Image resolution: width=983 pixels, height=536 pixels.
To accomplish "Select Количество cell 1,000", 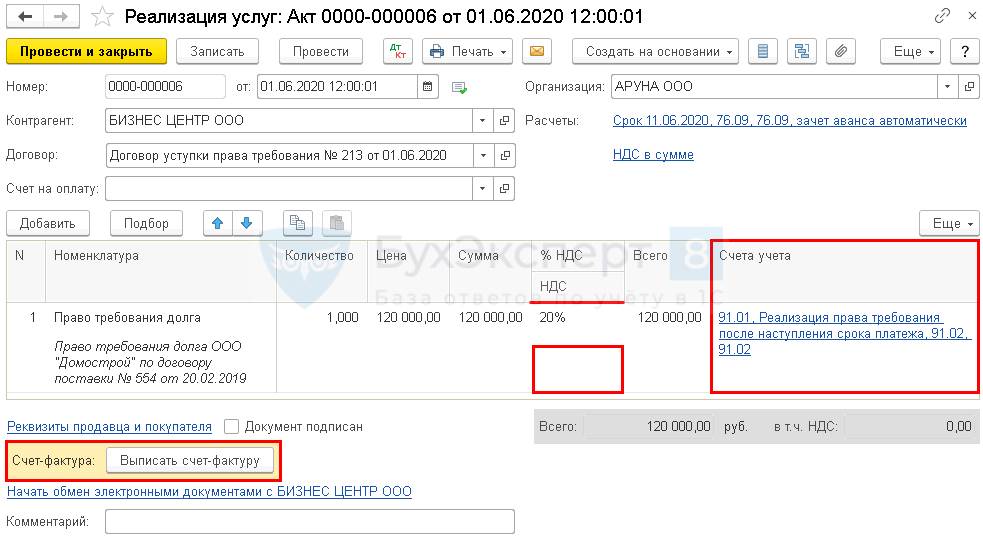I will (x=322, y=318).
